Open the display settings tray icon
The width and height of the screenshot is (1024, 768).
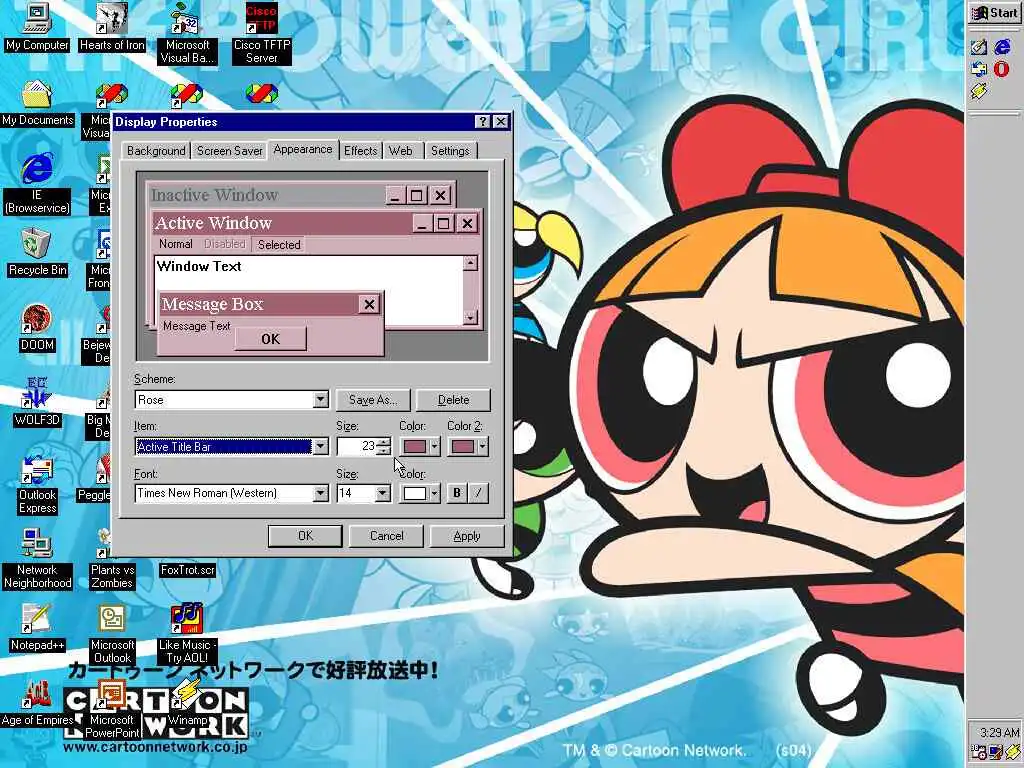tap(996, 752)
